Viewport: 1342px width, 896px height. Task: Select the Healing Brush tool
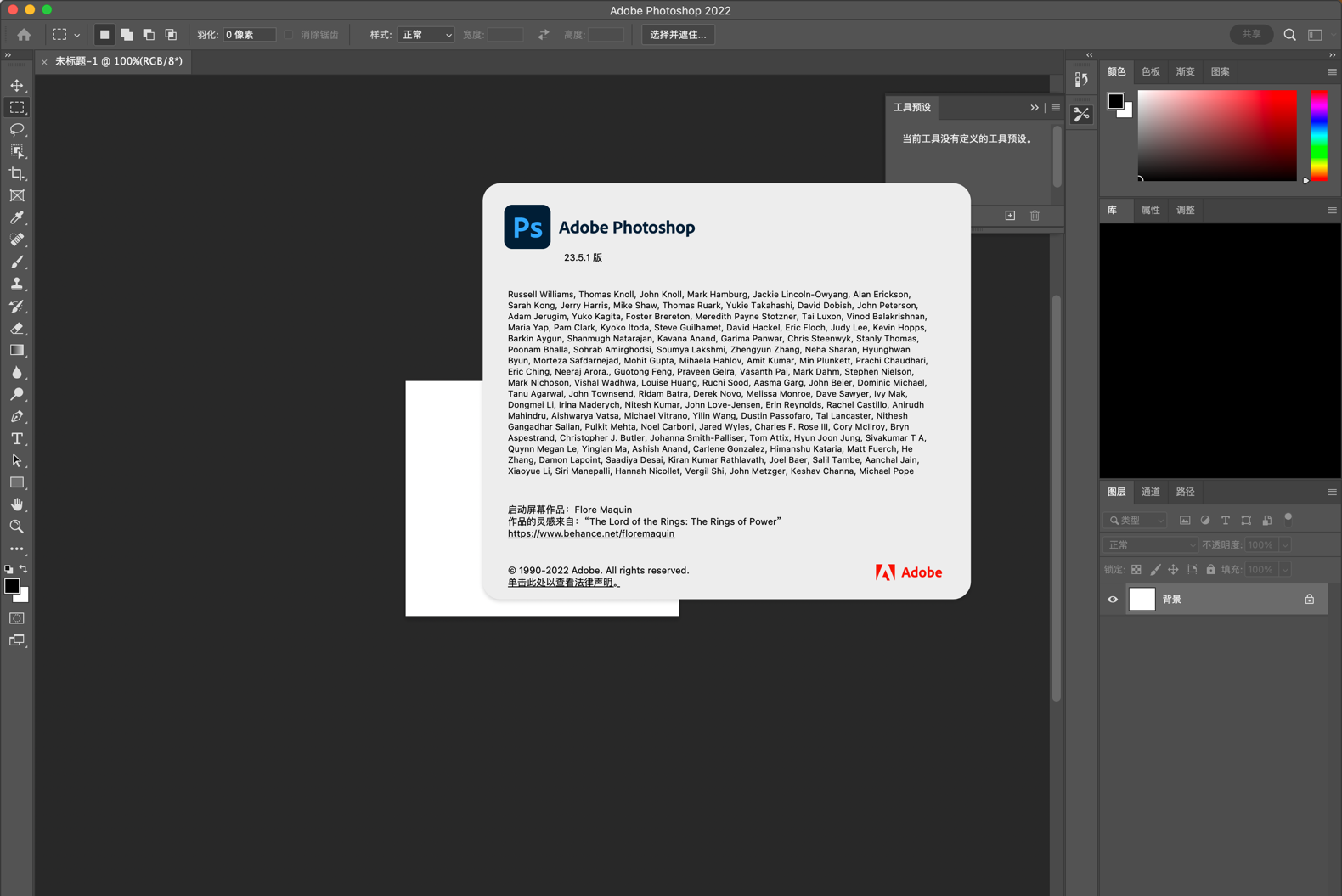tap(17, 240)
